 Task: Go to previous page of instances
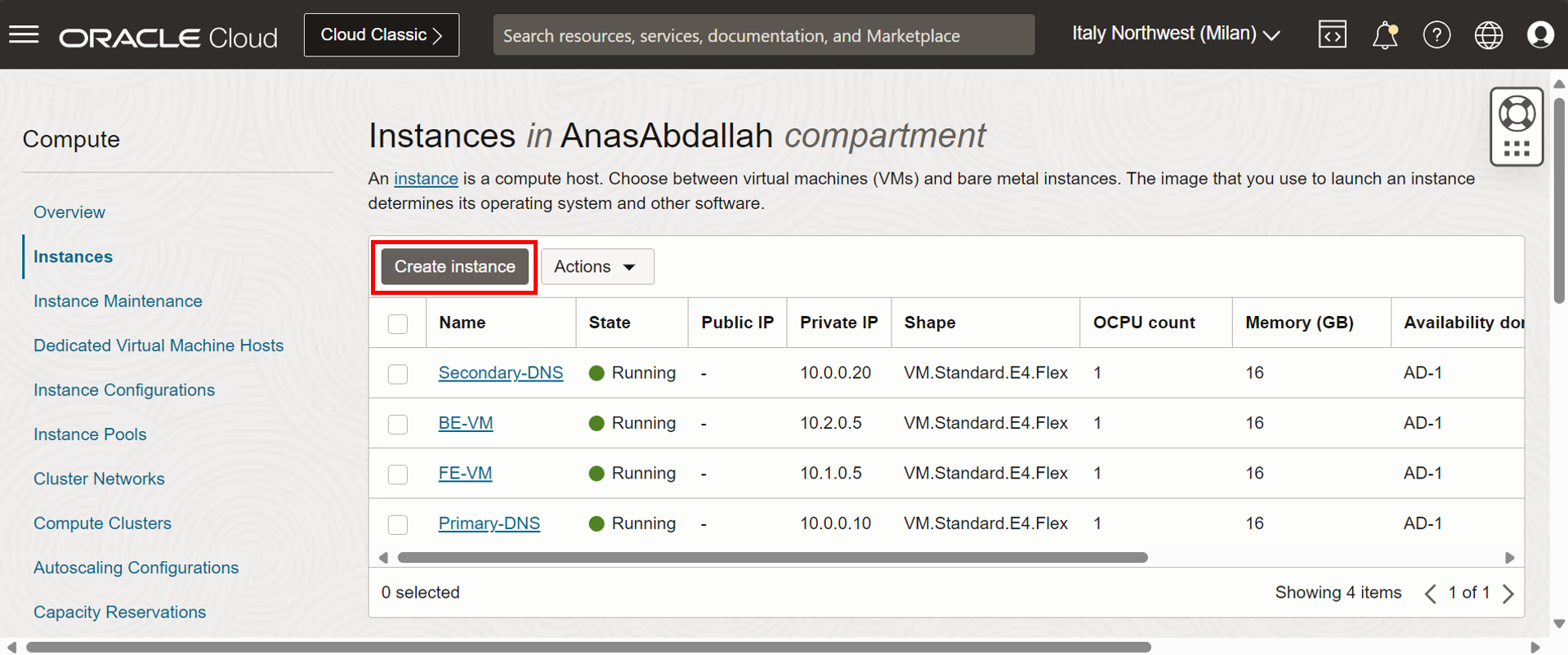1430,593
